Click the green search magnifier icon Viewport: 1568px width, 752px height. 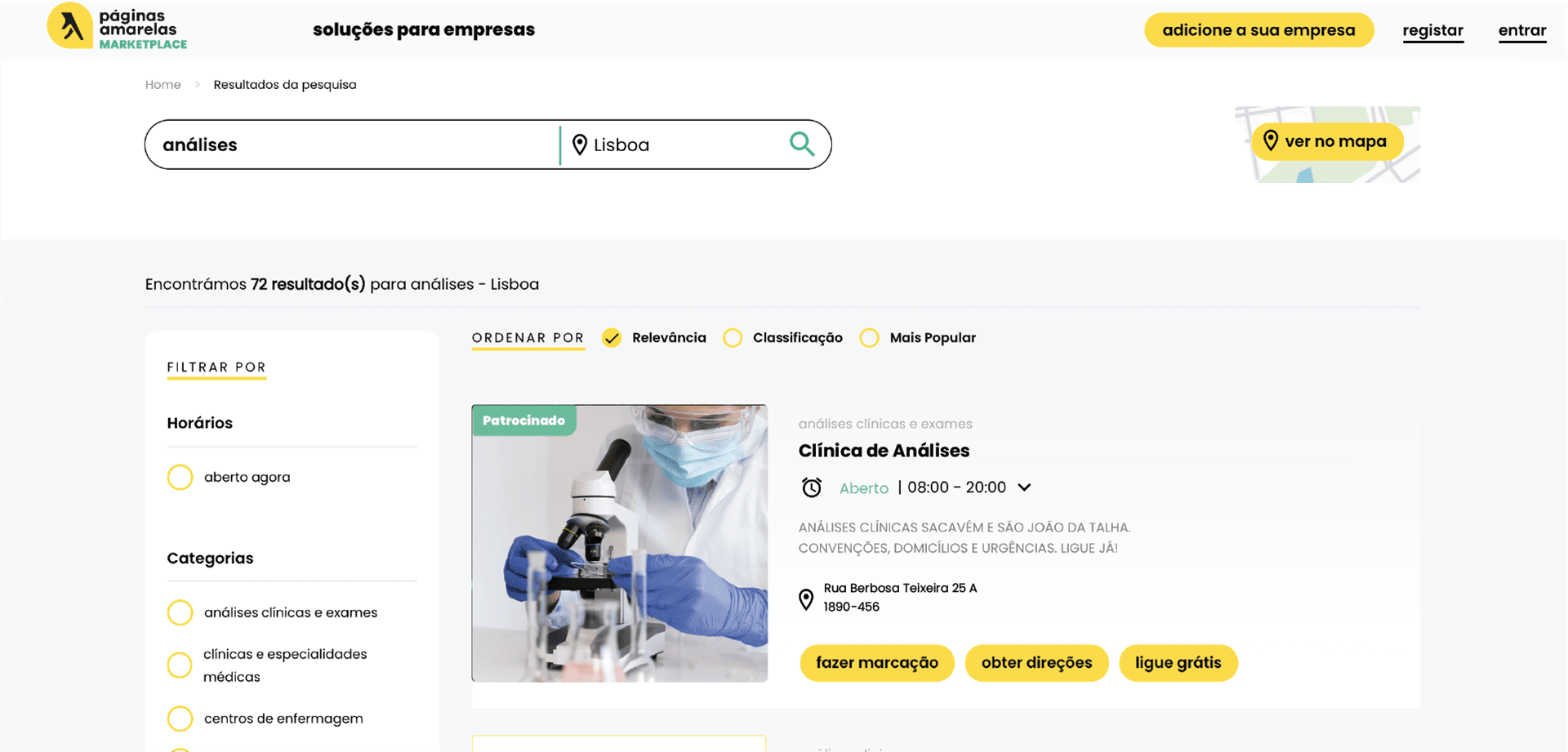click(x=801, y=145)
